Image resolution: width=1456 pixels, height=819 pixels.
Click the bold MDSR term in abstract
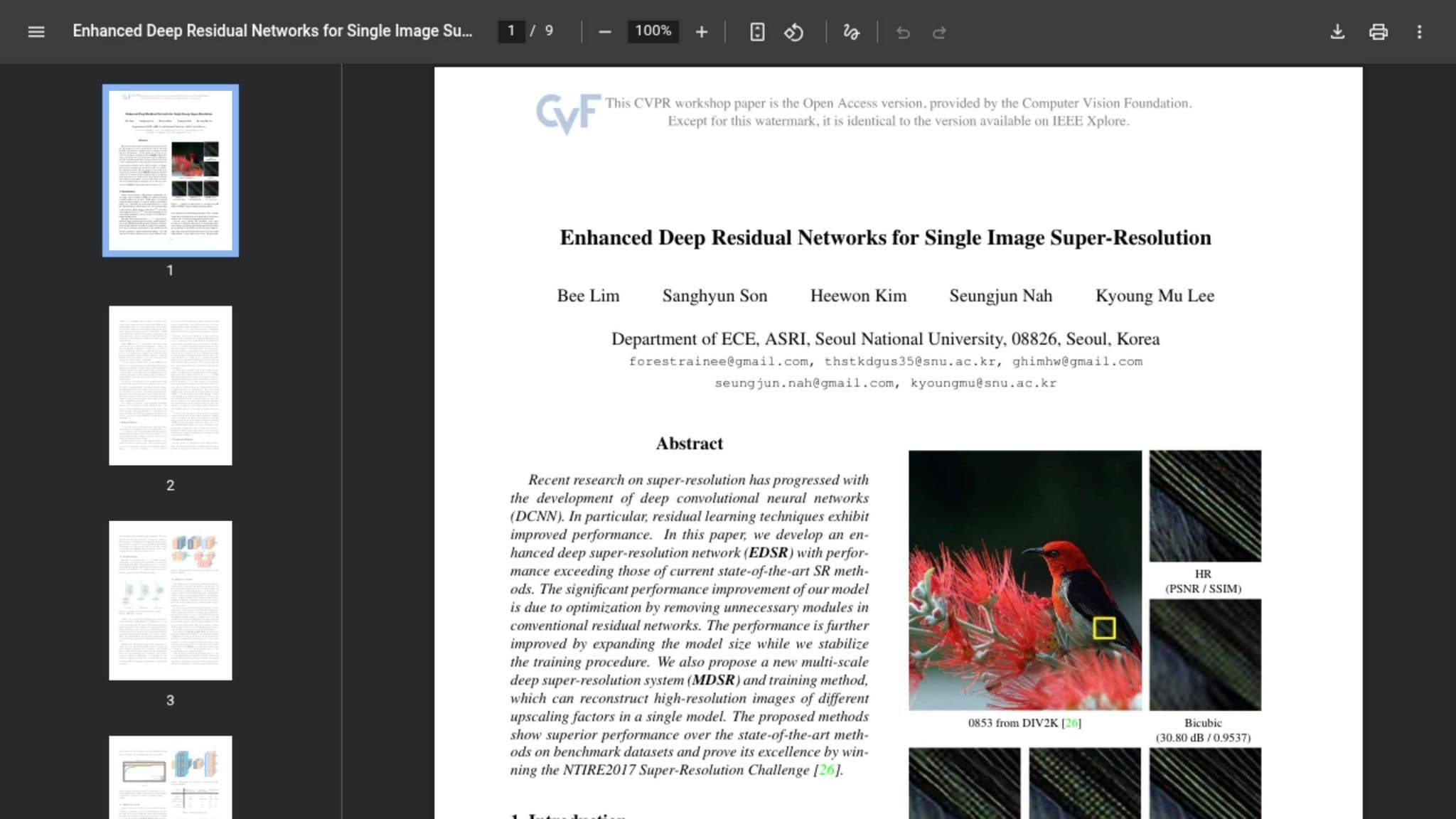click(x=713, y=680)
